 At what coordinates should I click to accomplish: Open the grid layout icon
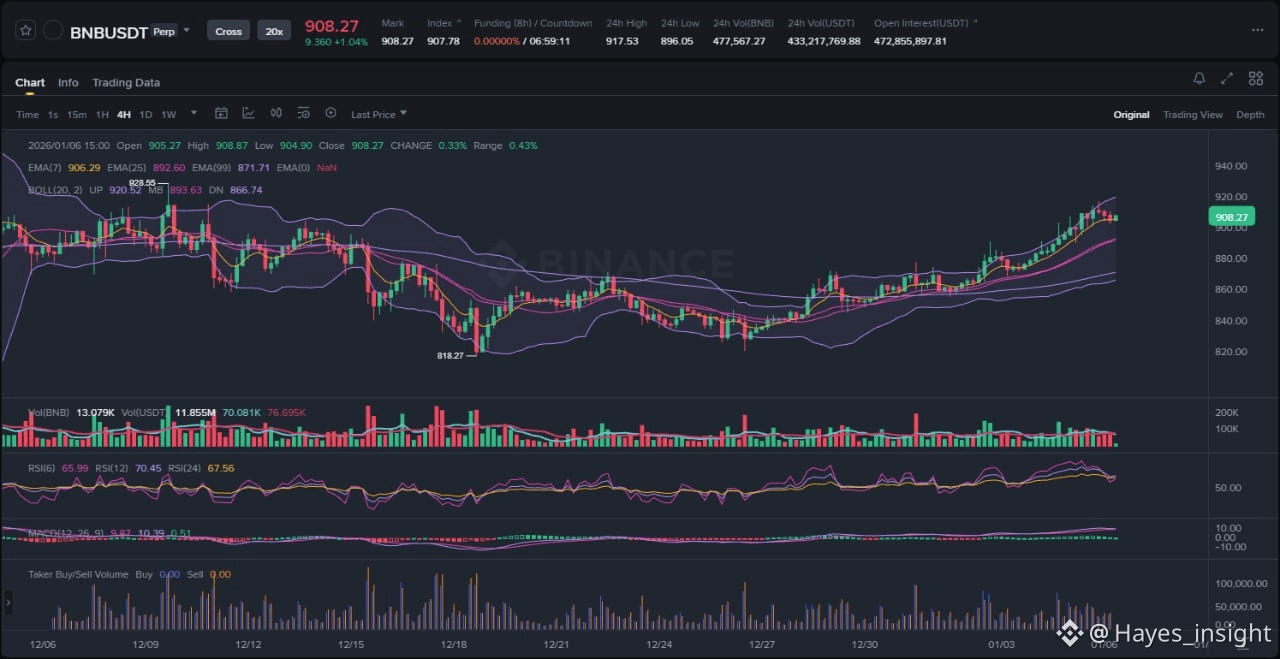point(1255,79)
